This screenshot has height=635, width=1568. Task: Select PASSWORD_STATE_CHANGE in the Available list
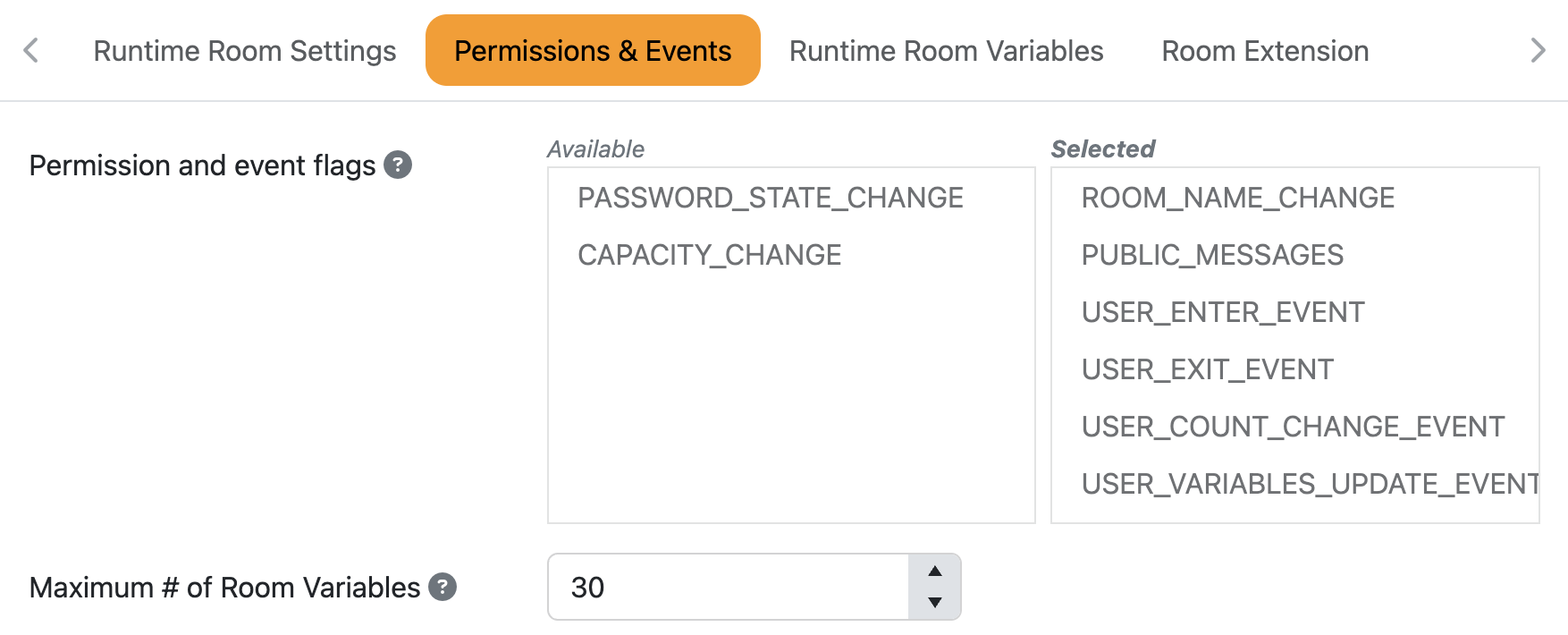click(771, 198)
